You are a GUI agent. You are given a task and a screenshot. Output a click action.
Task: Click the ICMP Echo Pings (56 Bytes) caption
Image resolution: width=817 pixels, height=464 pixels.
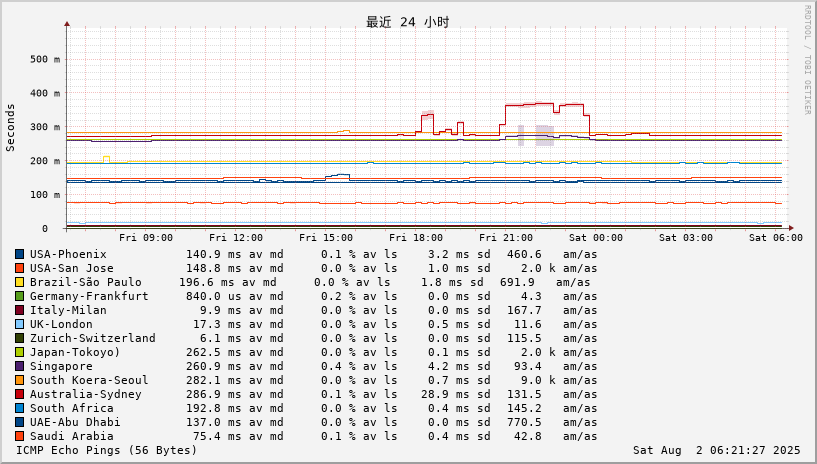107,450
